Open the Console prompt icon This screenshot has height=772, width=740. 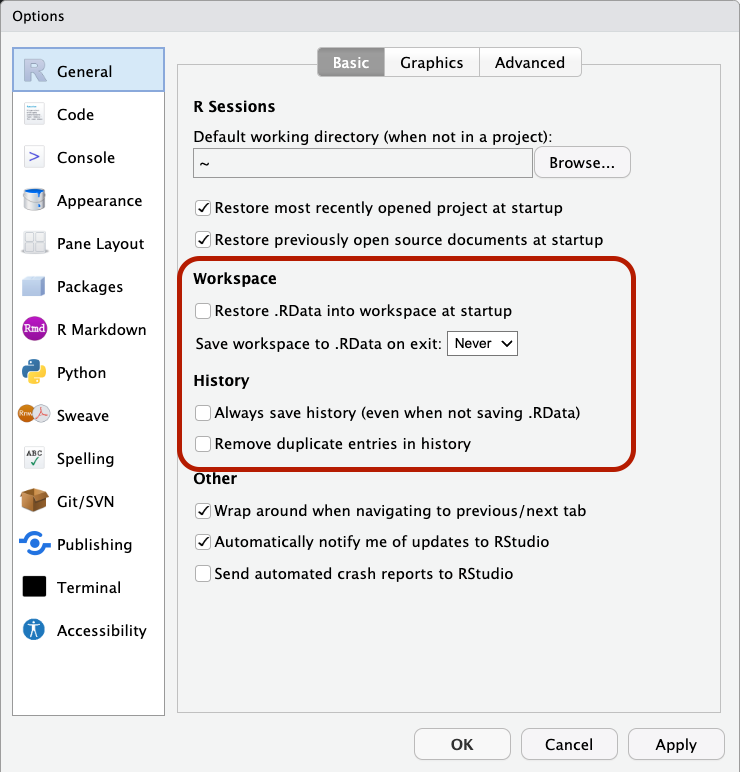34,157
